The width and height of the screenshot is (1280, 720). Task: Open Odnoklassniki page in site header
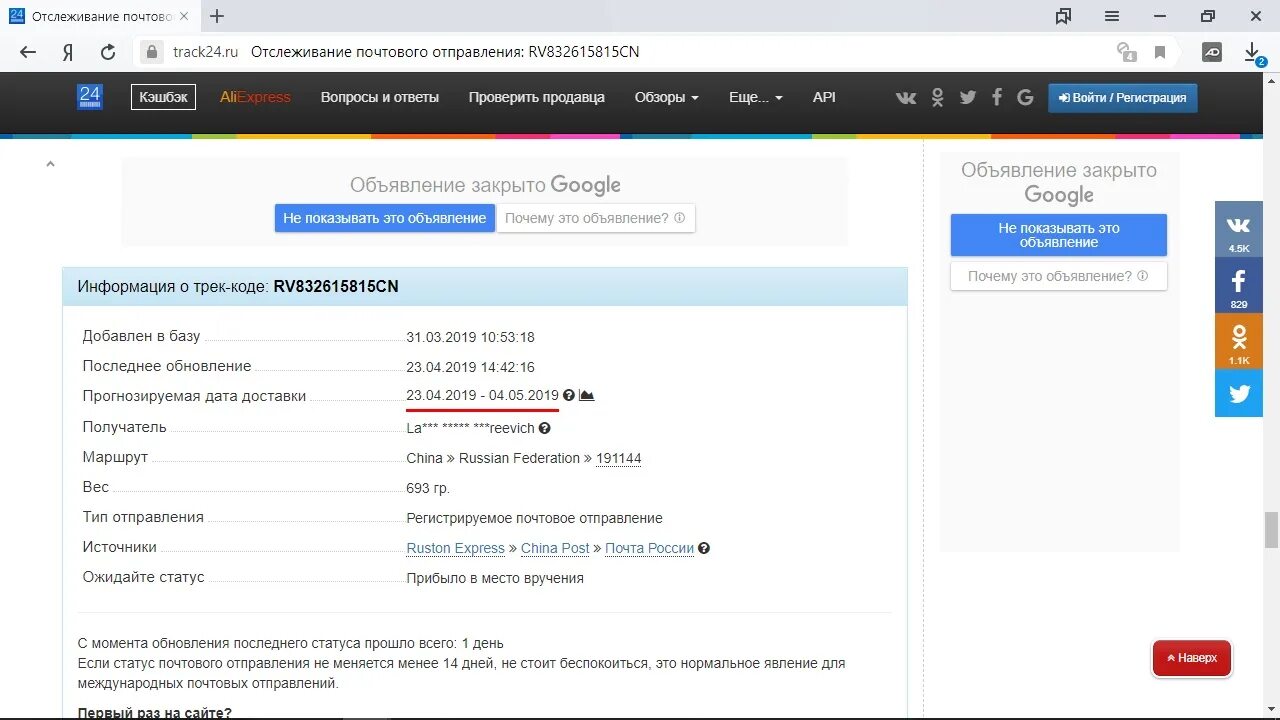pos(937,97)
